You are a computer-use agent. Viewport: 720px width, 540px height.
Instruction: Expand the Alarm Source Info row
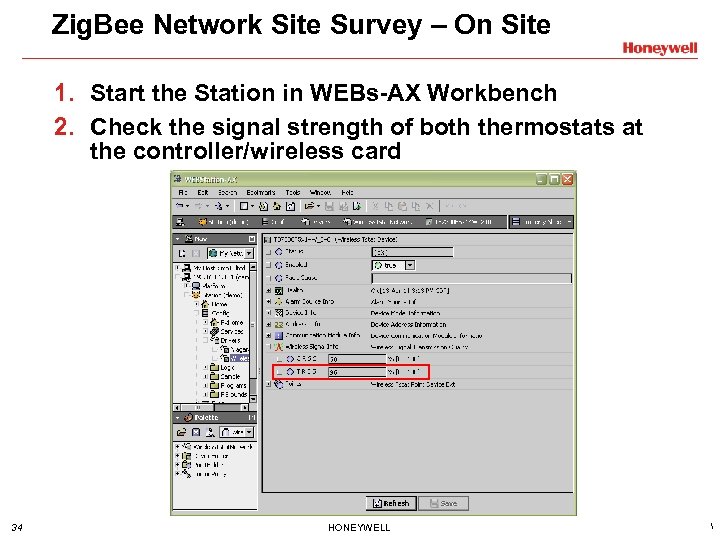(x=269, y=302)
